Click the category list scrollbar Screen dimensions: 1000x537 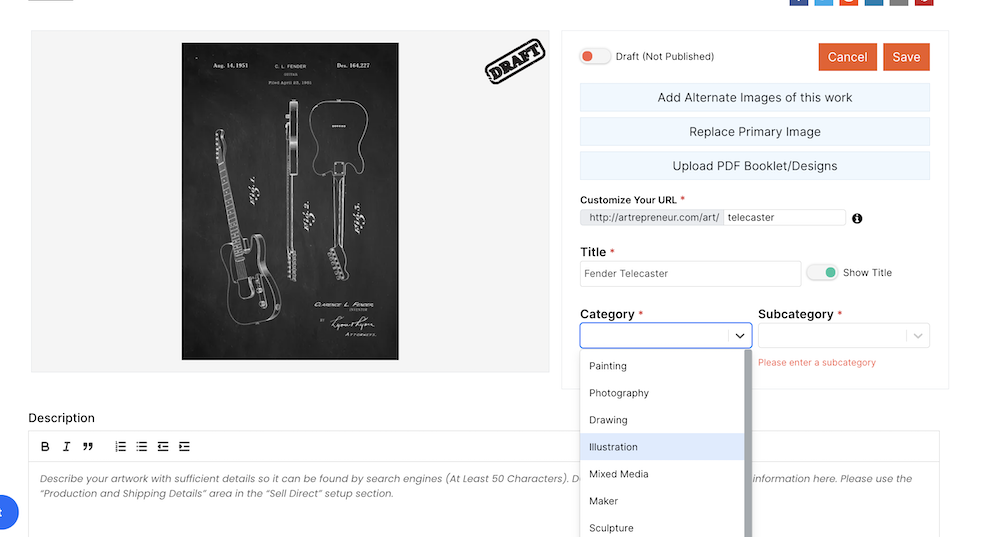click(748, 443)
